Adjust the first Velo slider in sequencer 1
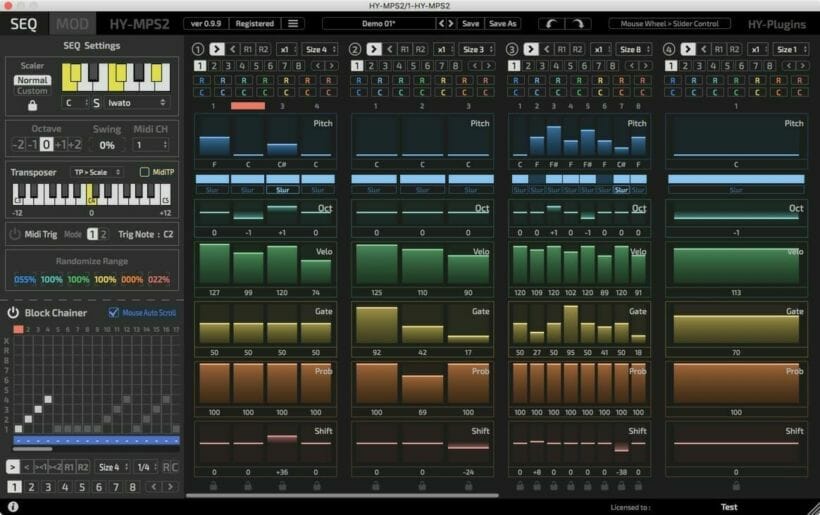Screen dimensions: 820x515 pyautogui.click(x=214, y=263)
